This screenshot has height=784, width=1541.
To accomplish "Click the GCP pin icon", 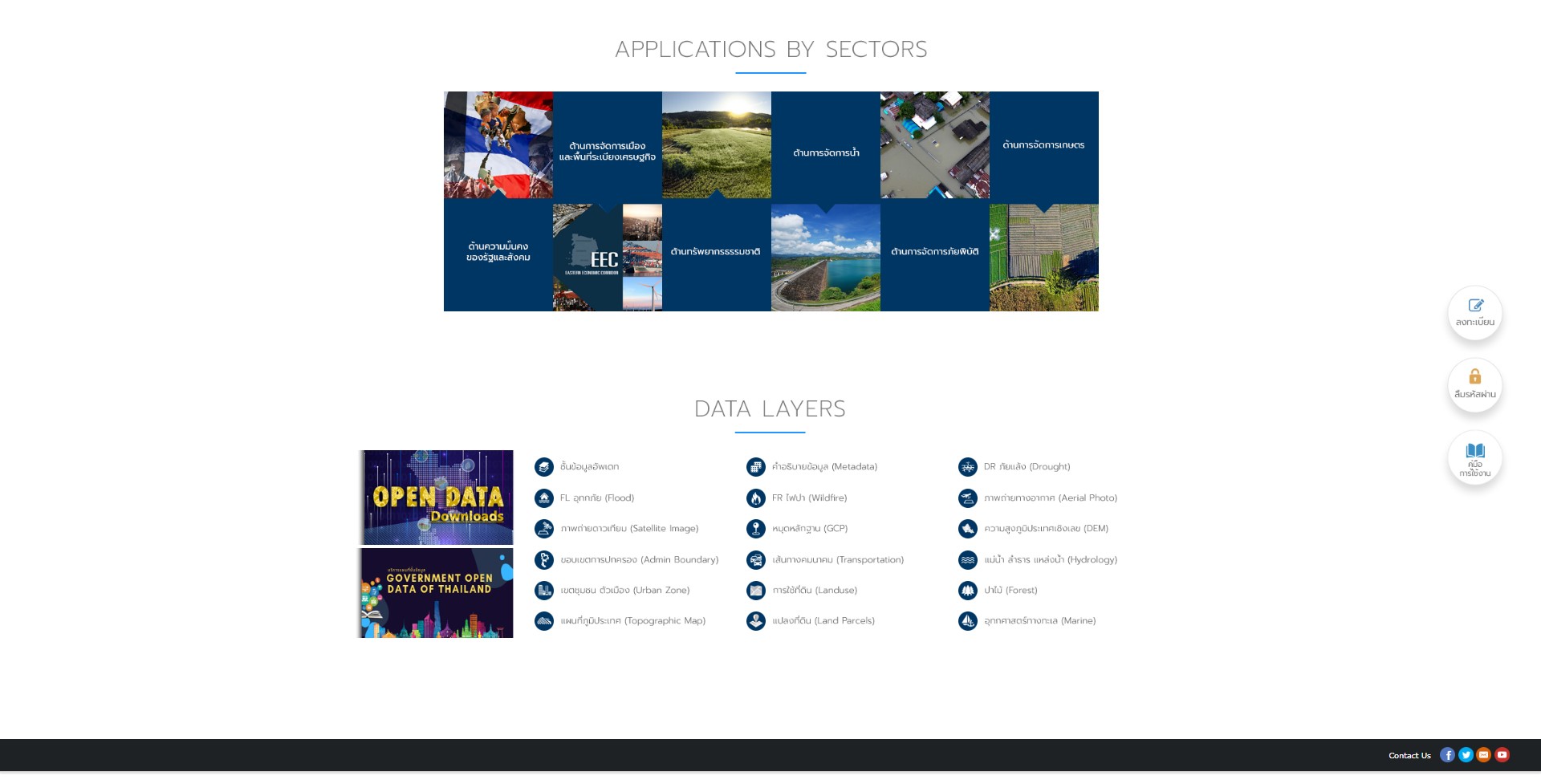I will point(756,529).
